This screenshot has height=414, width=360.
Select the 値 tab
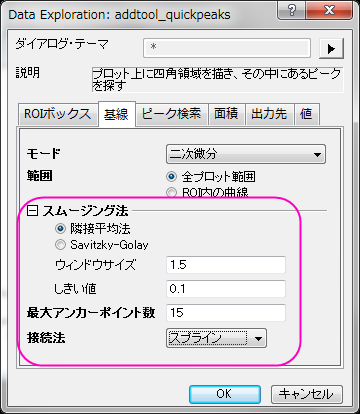(307, 114)
